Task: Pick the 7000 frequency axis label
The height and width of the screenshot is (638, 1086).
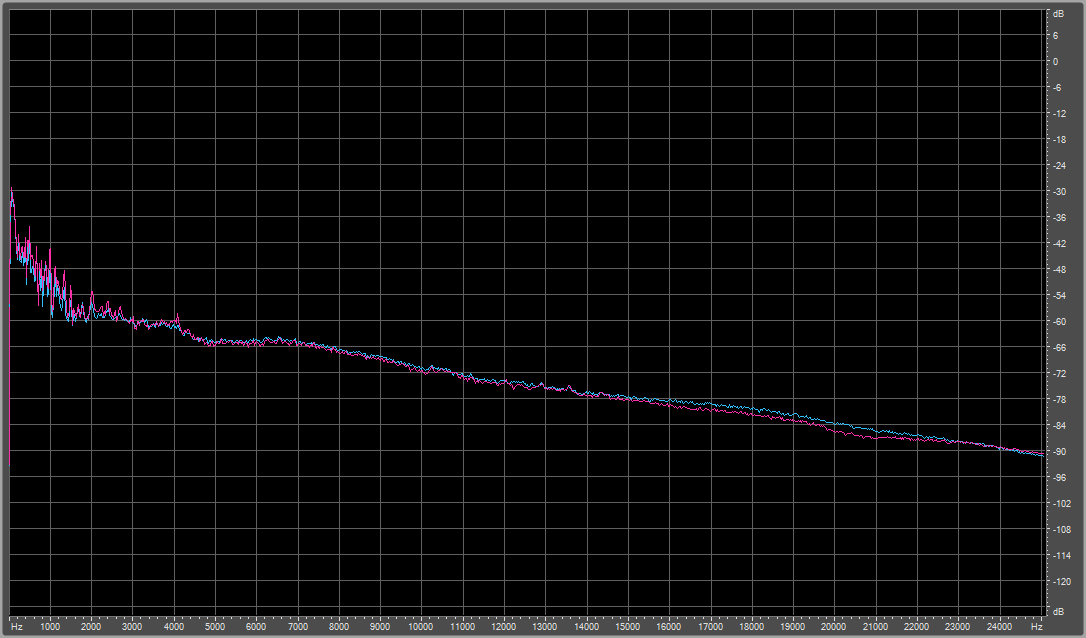Action: [298, 626]
